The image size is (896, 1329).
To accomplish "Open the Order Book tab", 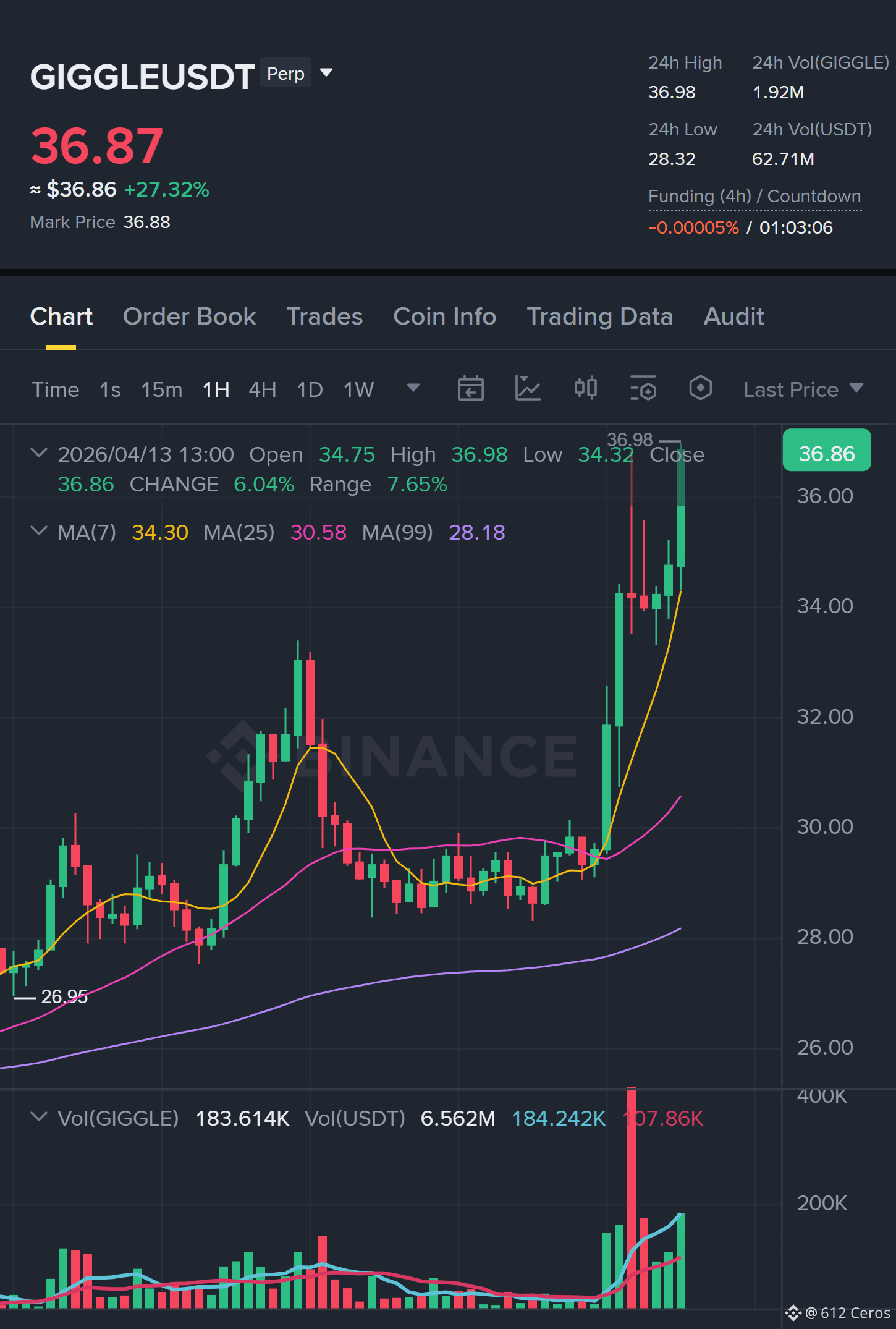I will click(189, 316).
